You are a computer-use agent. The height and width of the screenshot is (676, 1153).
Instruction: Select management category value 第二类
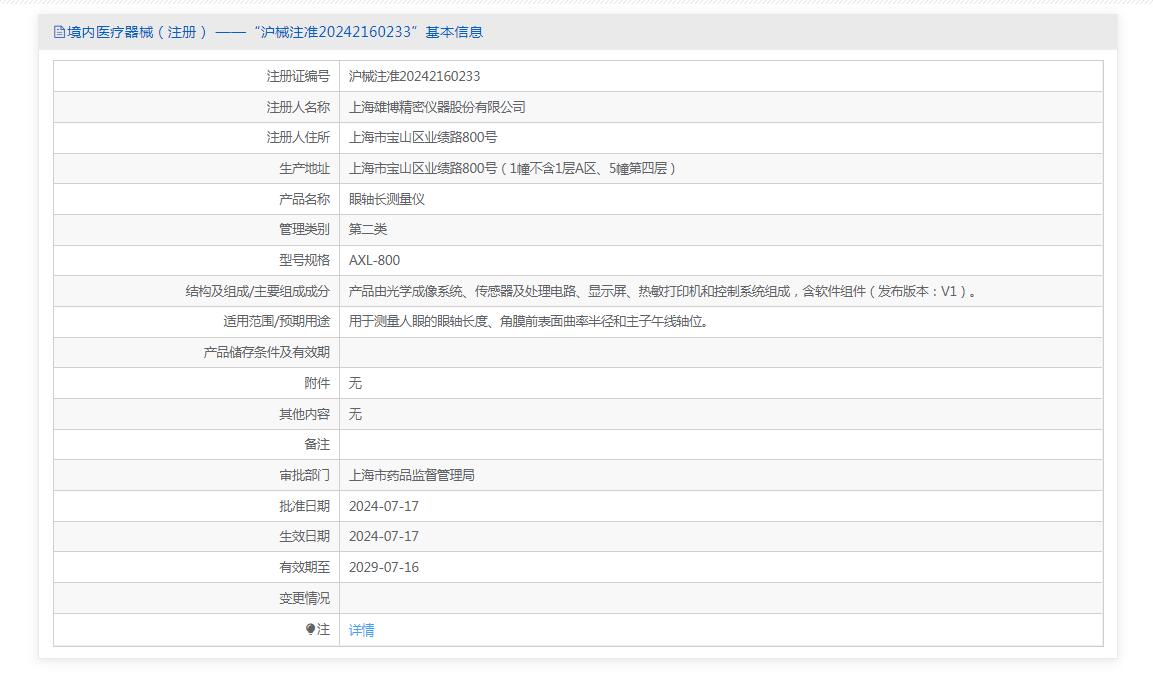(x=367, y=229)
